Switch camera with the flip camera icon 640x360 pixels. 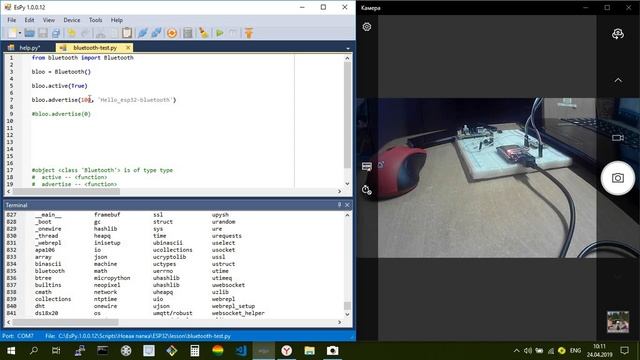click(618, 33)
